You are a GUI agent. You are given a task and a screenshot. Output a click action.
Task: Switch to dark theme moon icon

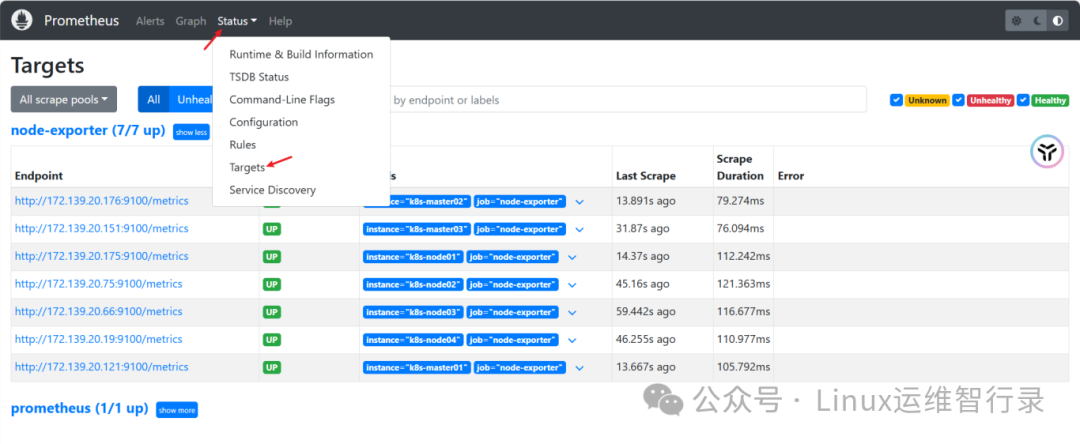click(1037, 20)
